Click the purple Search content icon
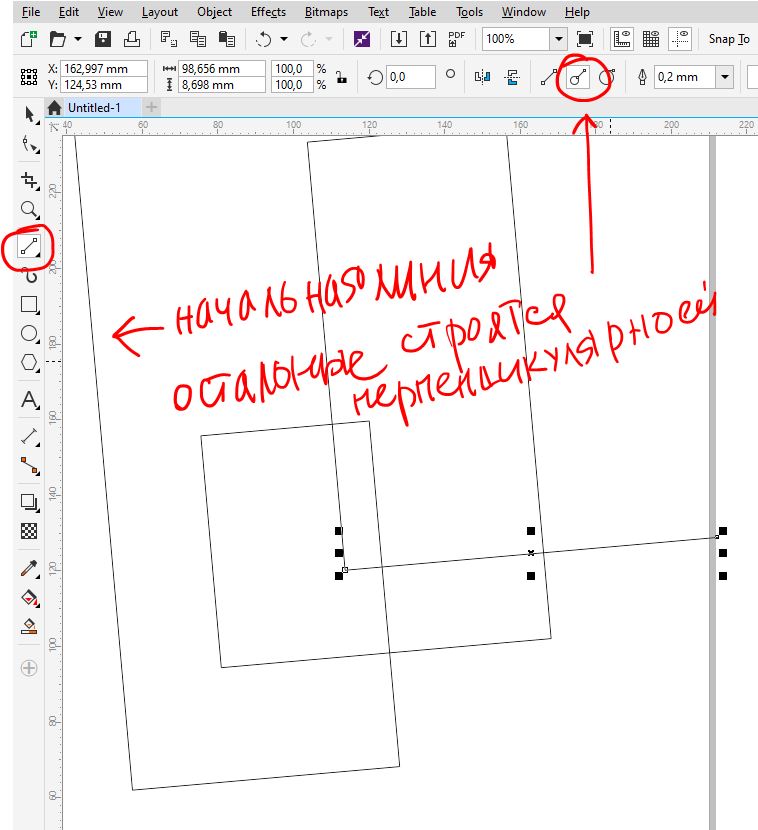 click(x=362, y=39)
